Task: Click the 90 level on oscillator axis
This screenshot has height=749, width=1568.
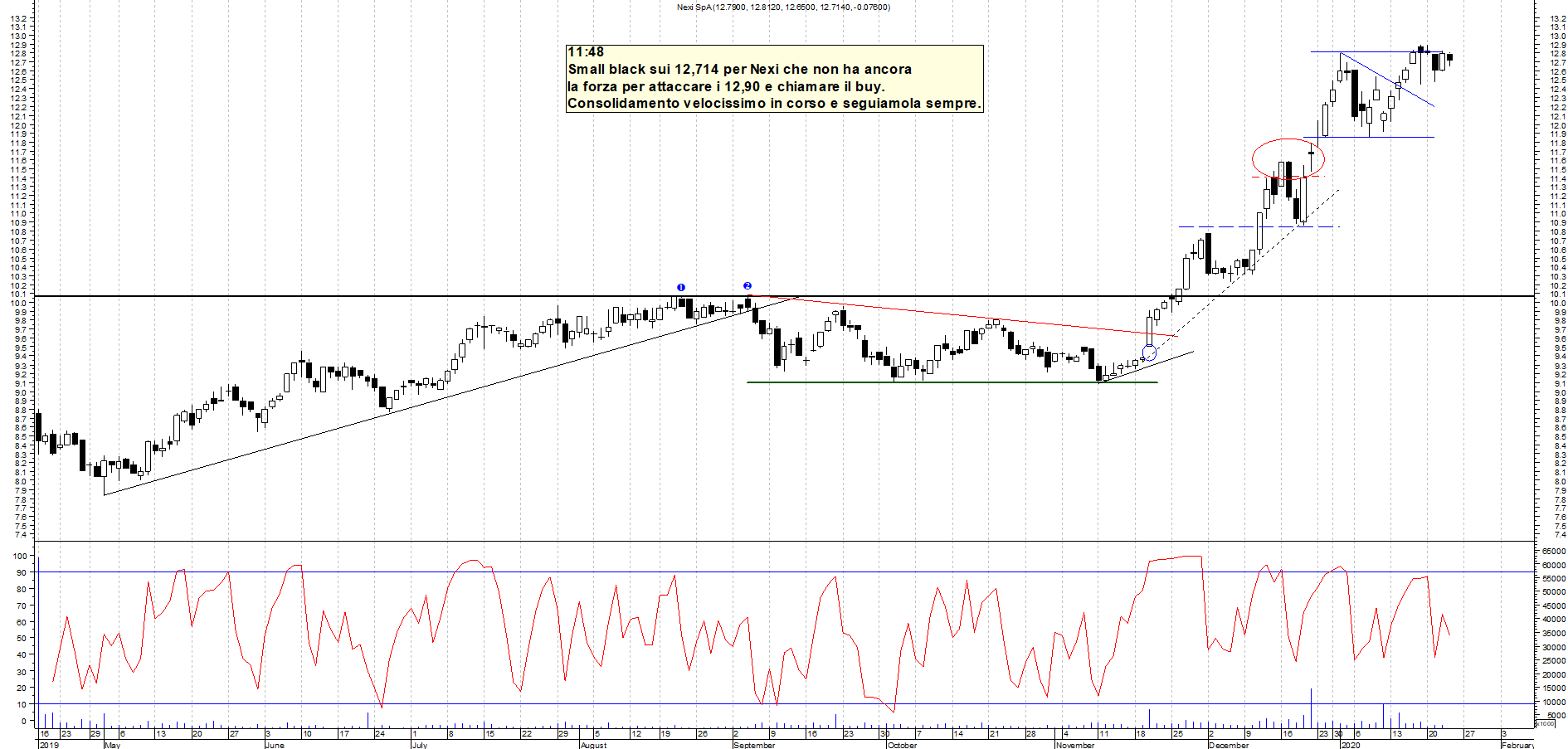Action: point(22,572)
